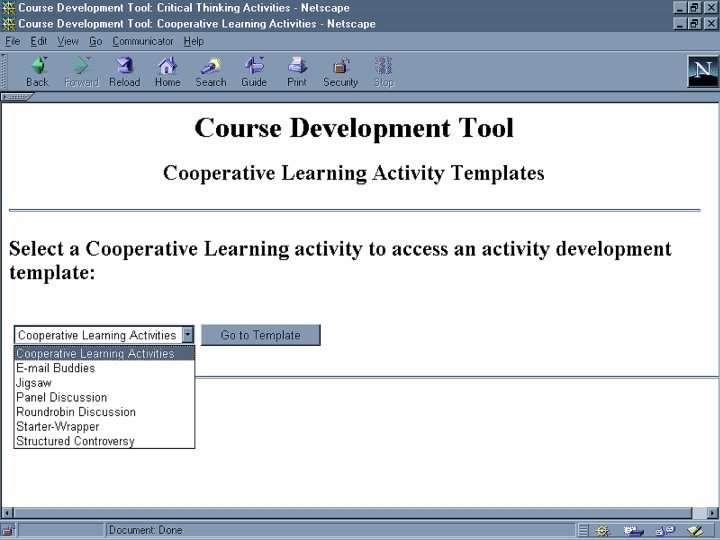
Task: Open the Composer icon in the component bar
Action: click(695, 531)
